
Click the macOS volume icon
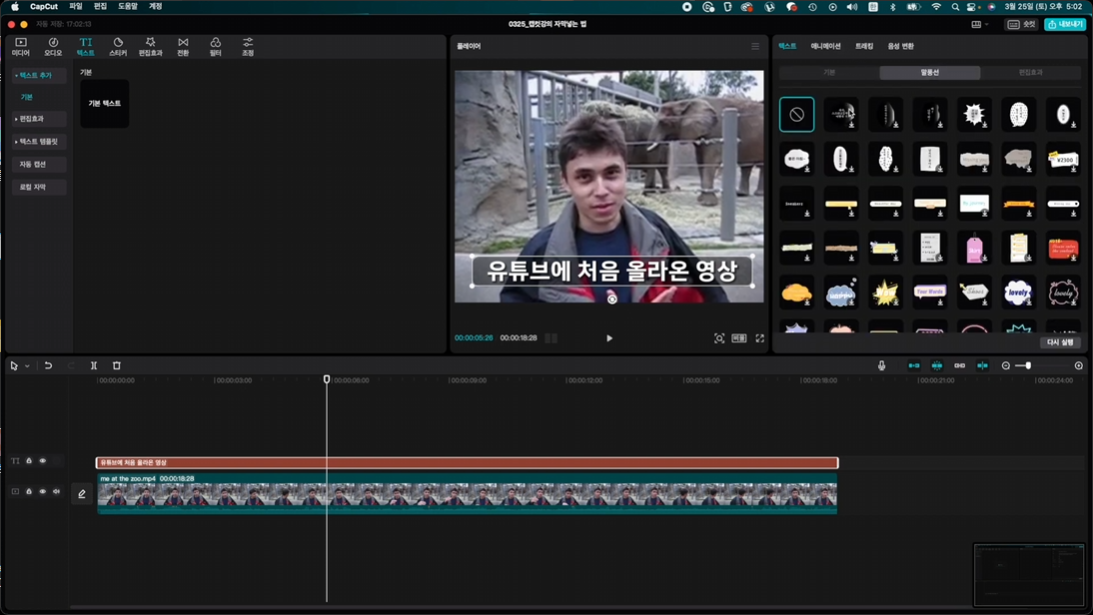852,6
